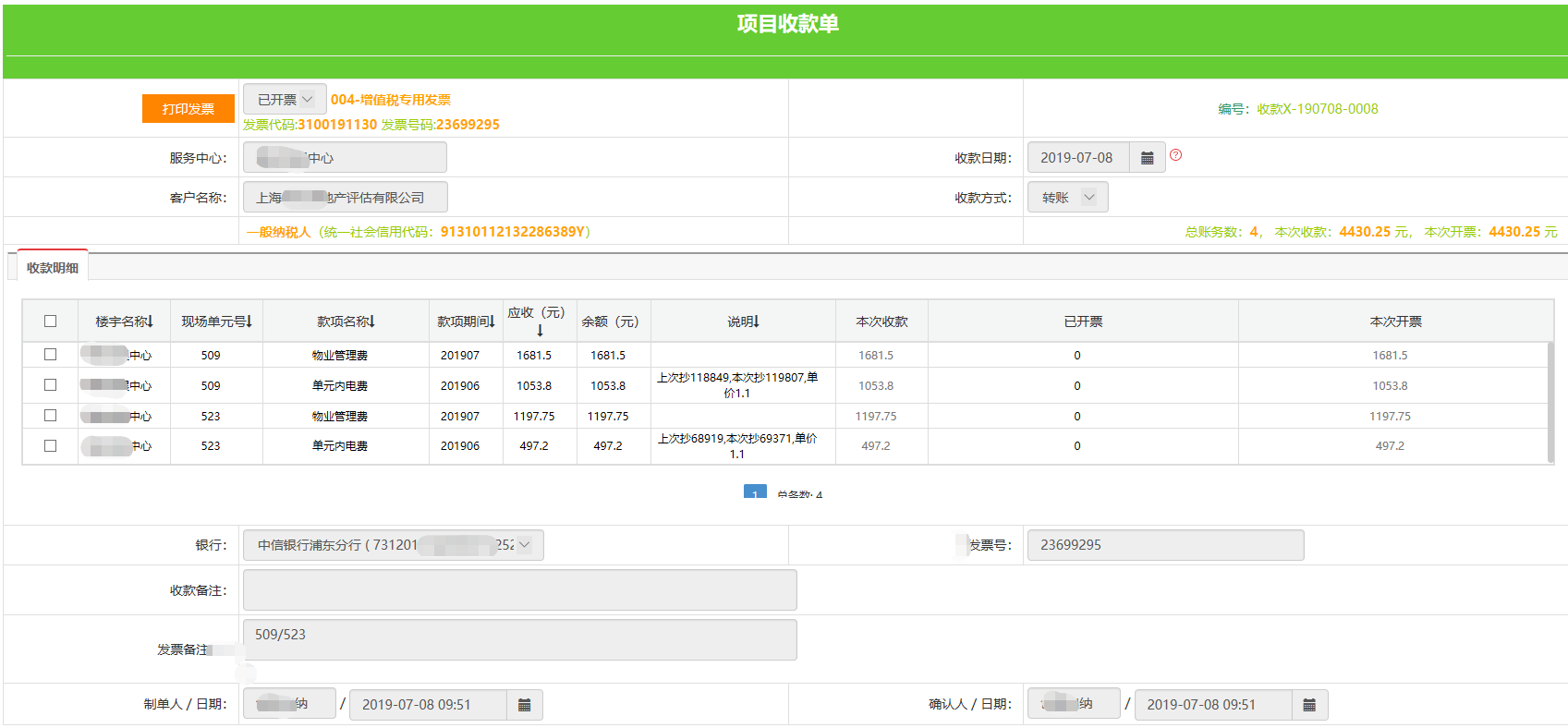Sort the table by 楼宇名称 column arrow

point(150,322)
